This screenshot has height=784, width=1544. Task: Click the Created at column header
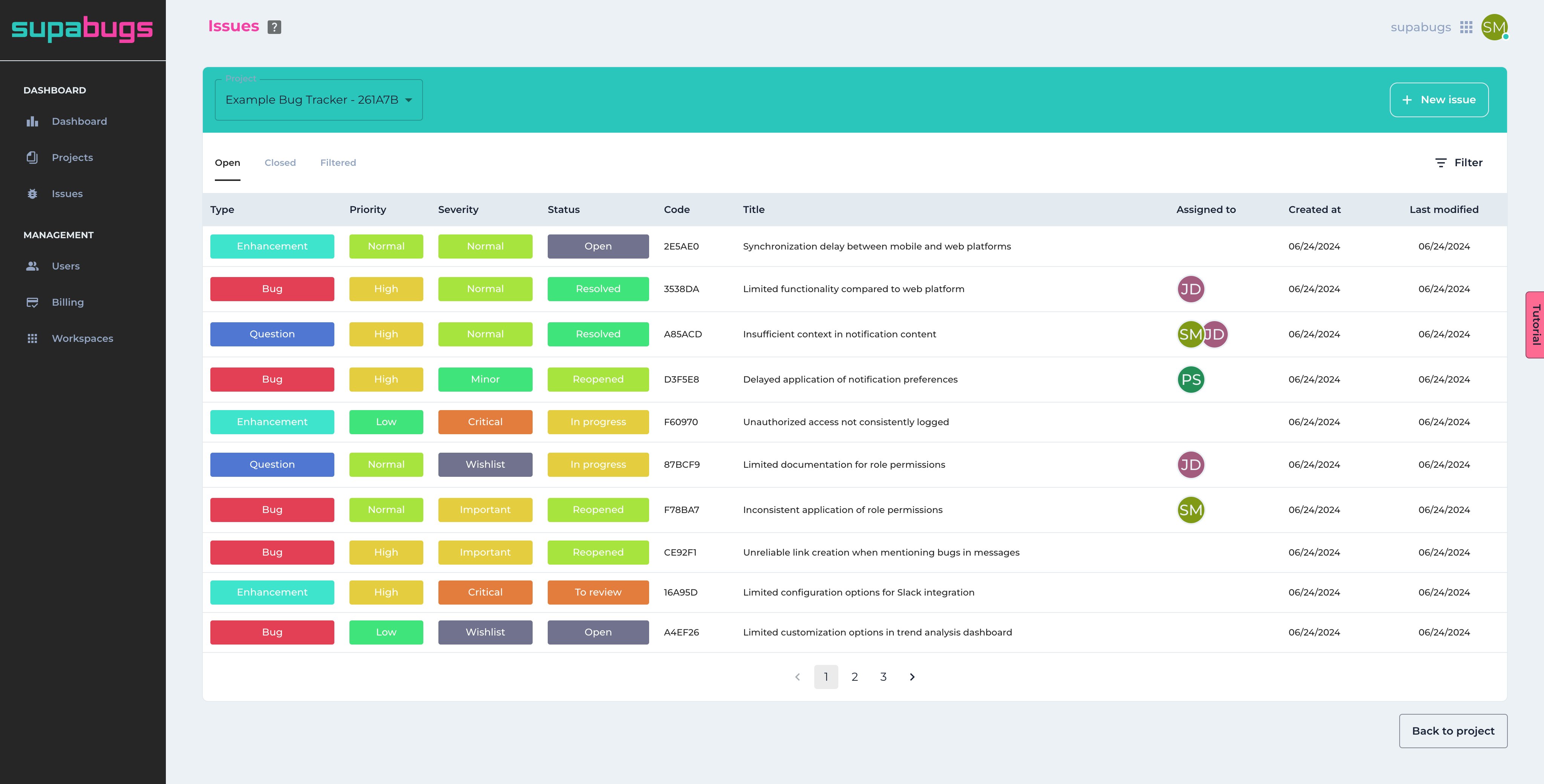coord(1314,210)
